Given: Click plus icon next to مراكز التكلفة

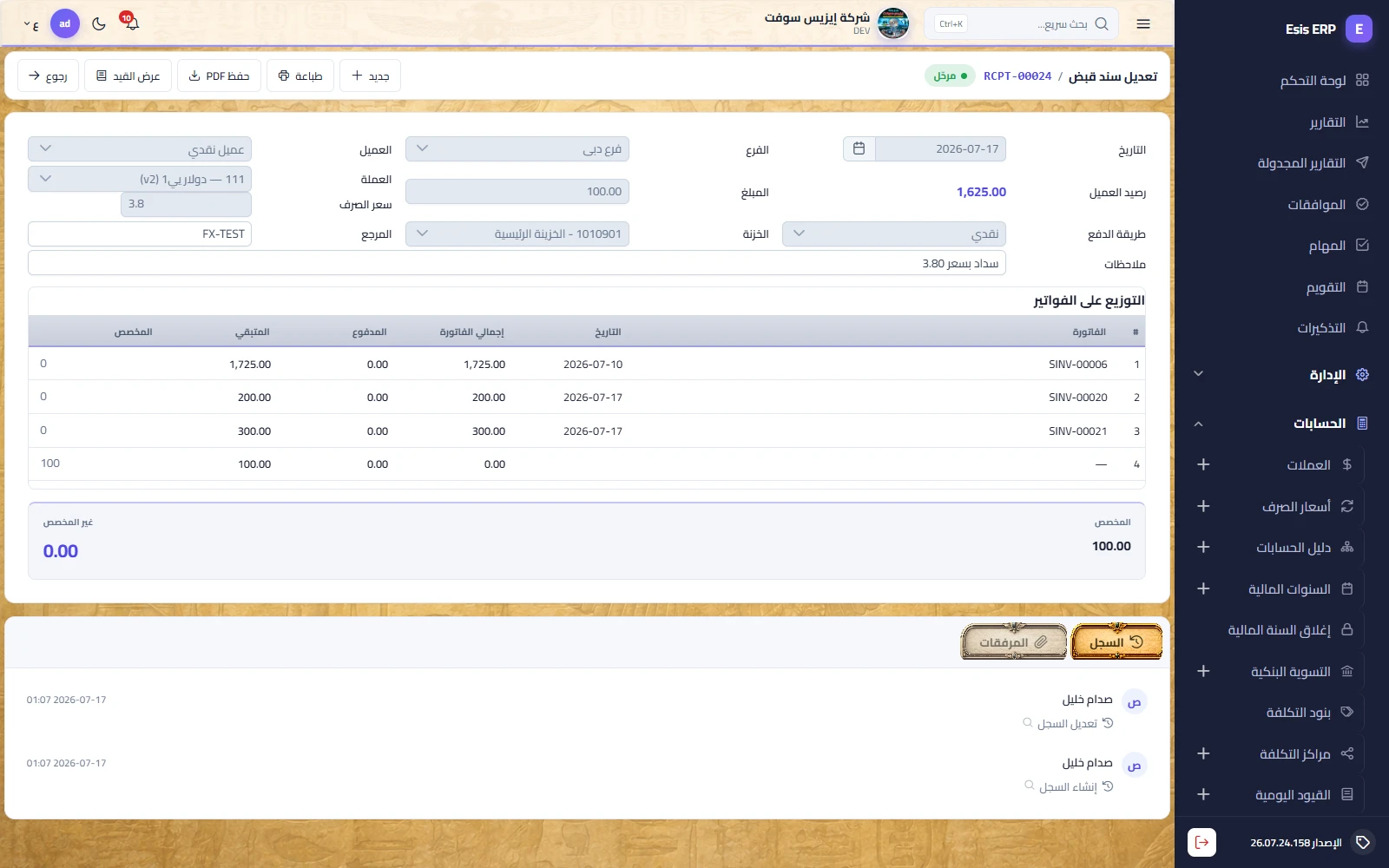Looking at the screenshot, I should (x=1203, y=753).
